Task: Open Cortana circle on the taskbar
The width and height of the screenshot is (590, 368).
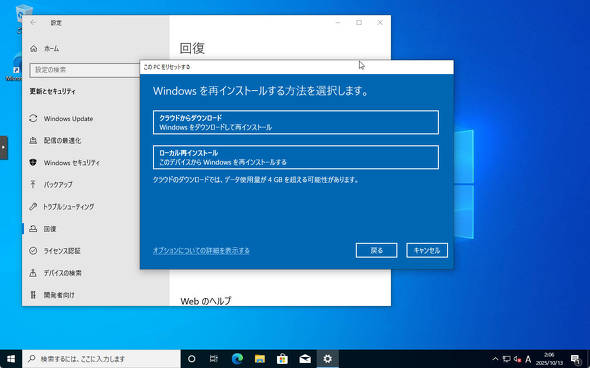Action: click(192, 359)
